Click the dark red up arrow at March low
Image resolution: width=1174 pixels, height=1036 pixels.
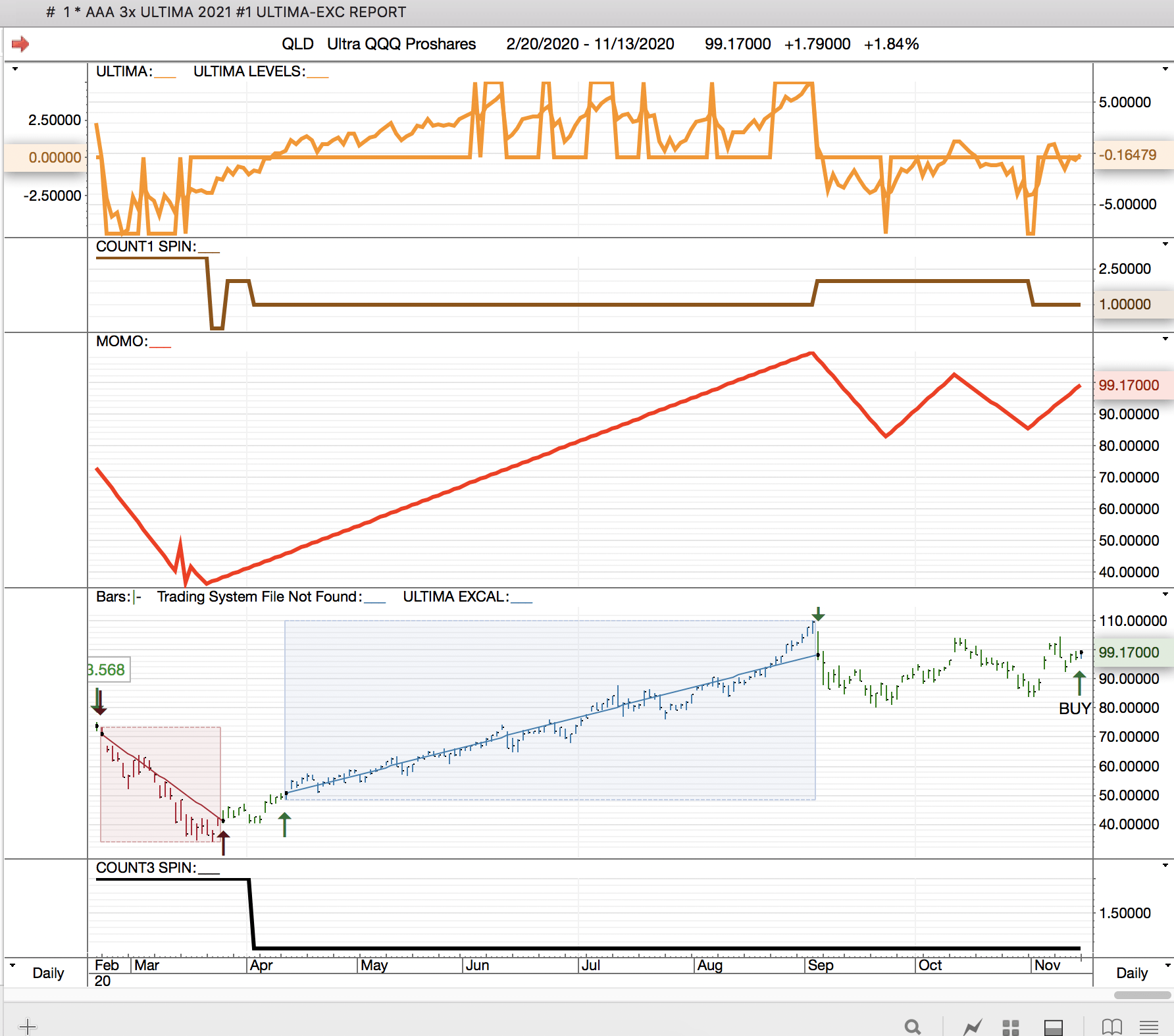pos(224,842)
